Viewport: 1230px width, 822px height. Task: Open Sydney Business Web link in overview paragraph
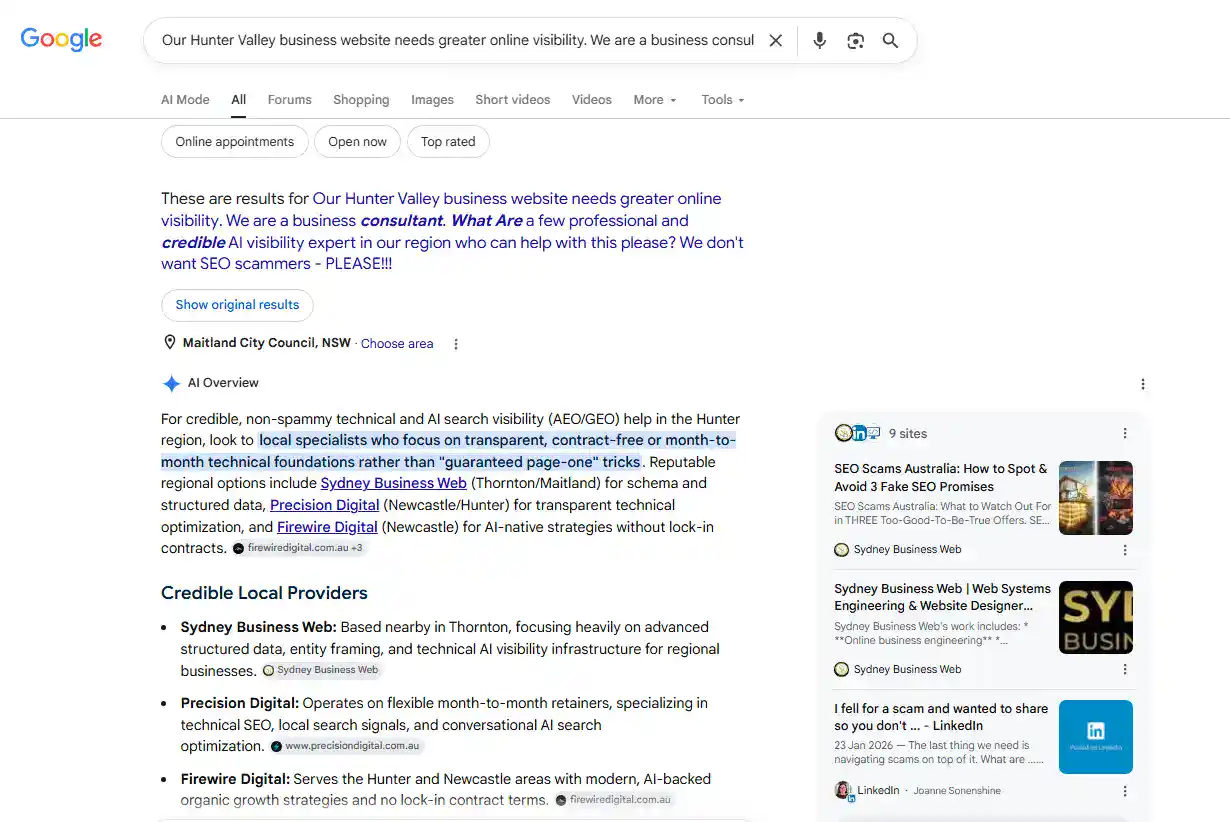[394, 483]
